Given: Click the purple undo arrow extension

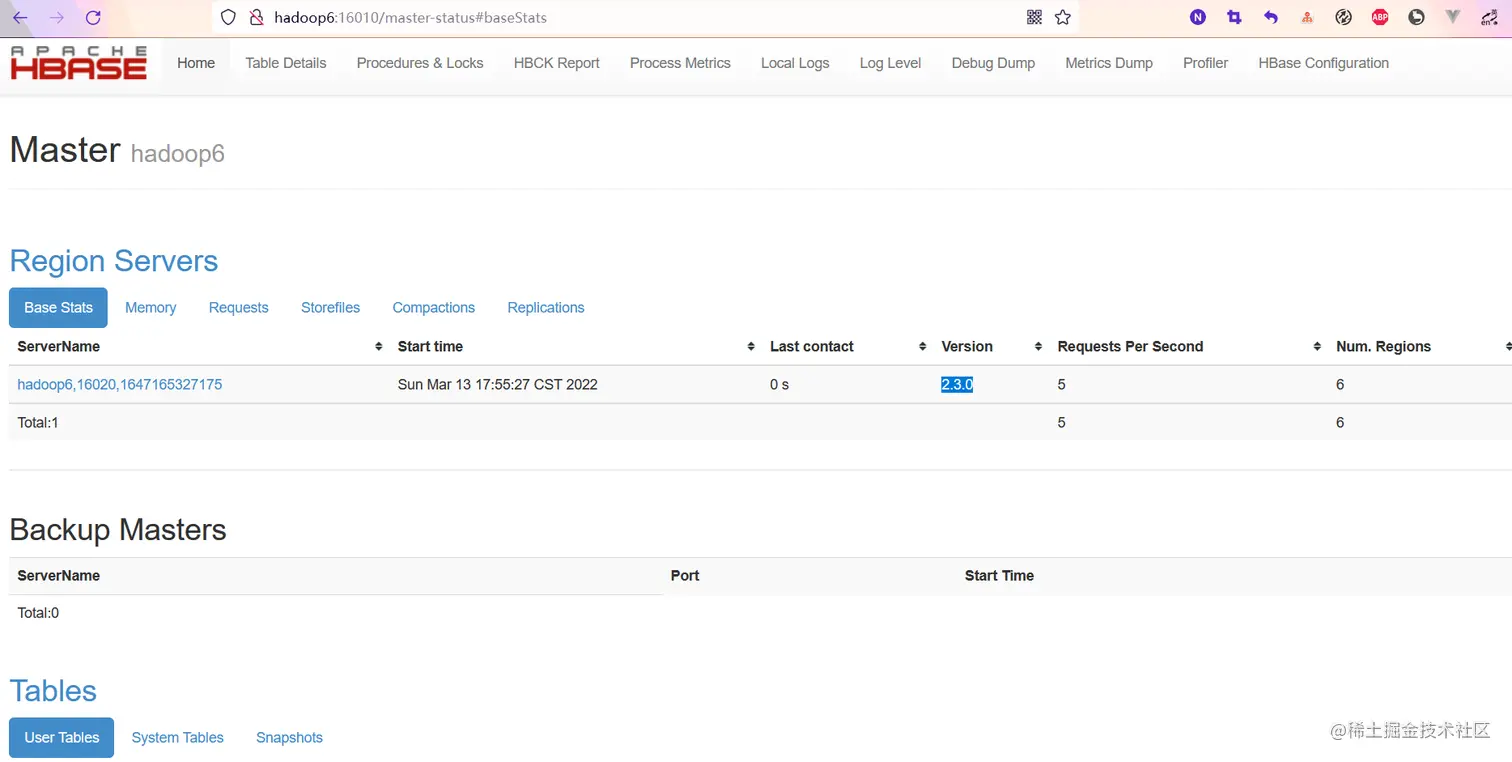Looking at the screenshot, I should click(x=1271, y=17).
